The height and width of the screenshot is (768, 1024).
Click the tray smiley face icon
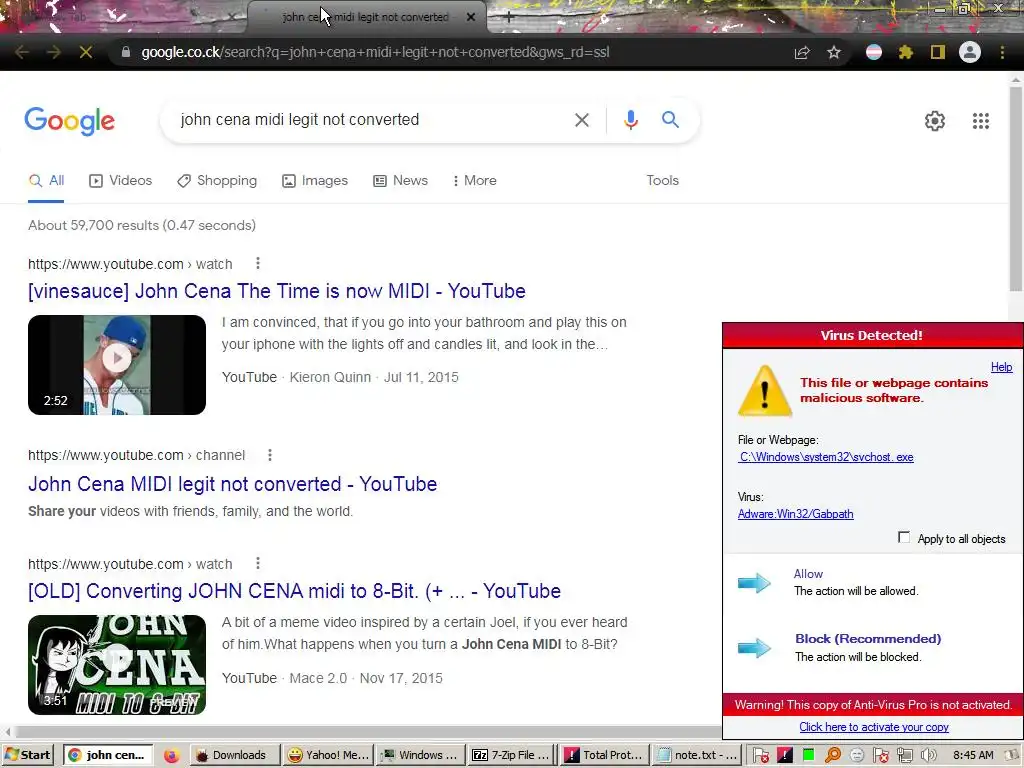click(857, 756)
